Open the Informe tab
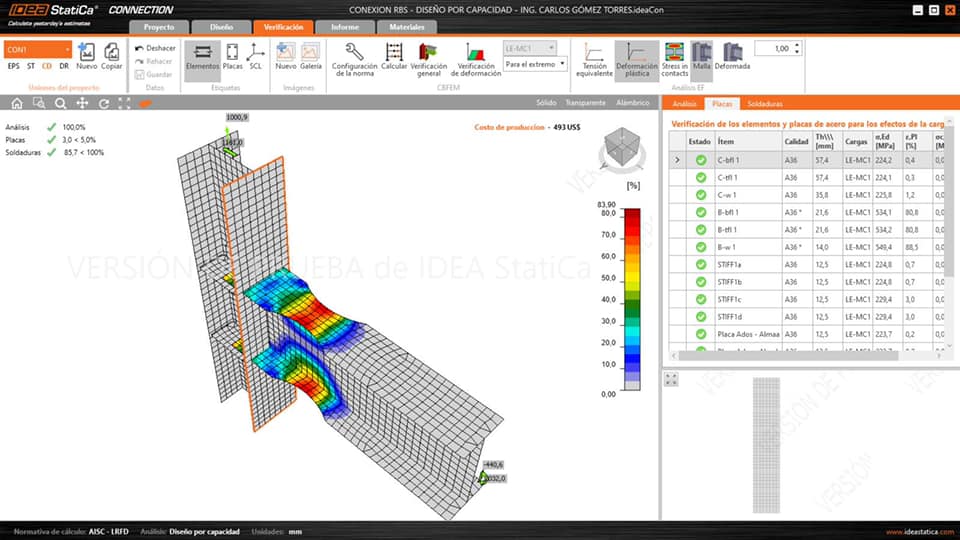Image resolution: width=960 pixels, height=540 pixels. (x=345, y=27)
